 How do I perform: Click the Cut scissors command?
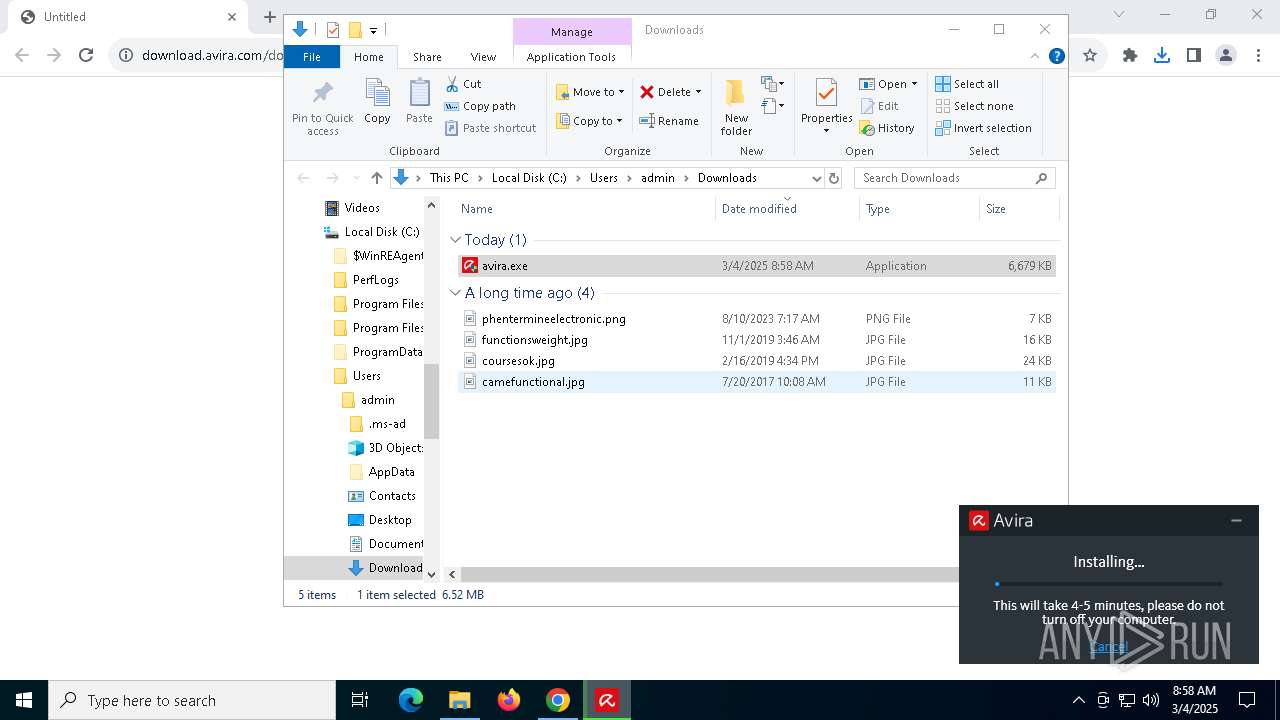tap(463, 84)
